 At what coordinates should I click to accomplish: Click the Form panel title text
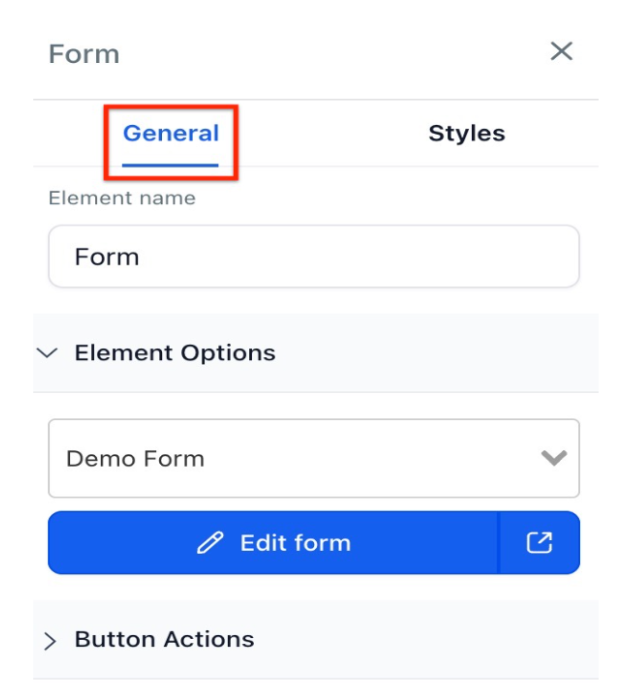pos(84,54)
